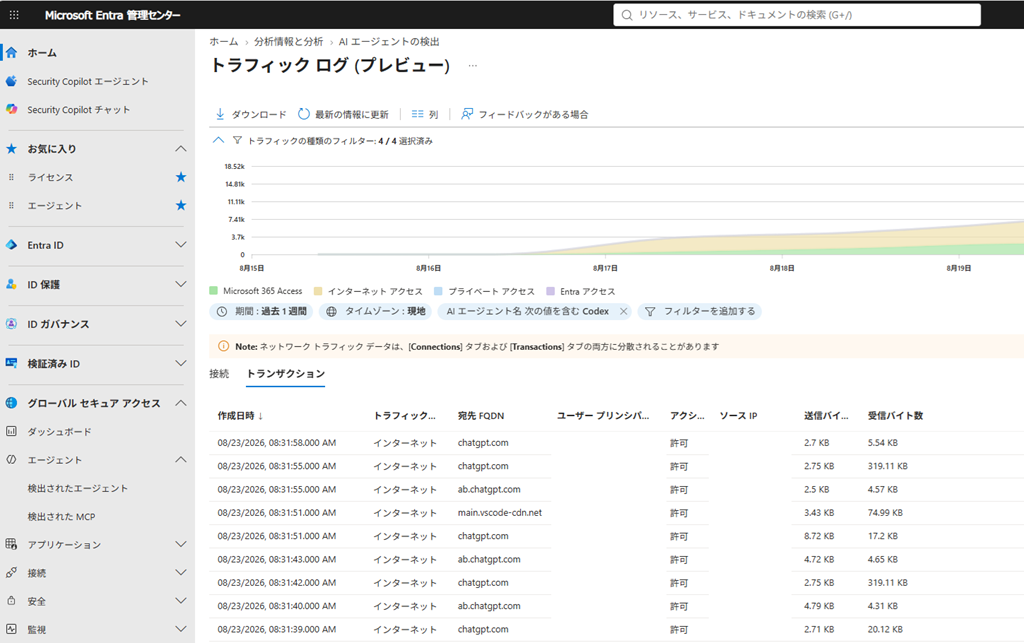Click the 74.99 KB received bytes cell
Viewport: 1024px width, 643px height.
[885, 512]
